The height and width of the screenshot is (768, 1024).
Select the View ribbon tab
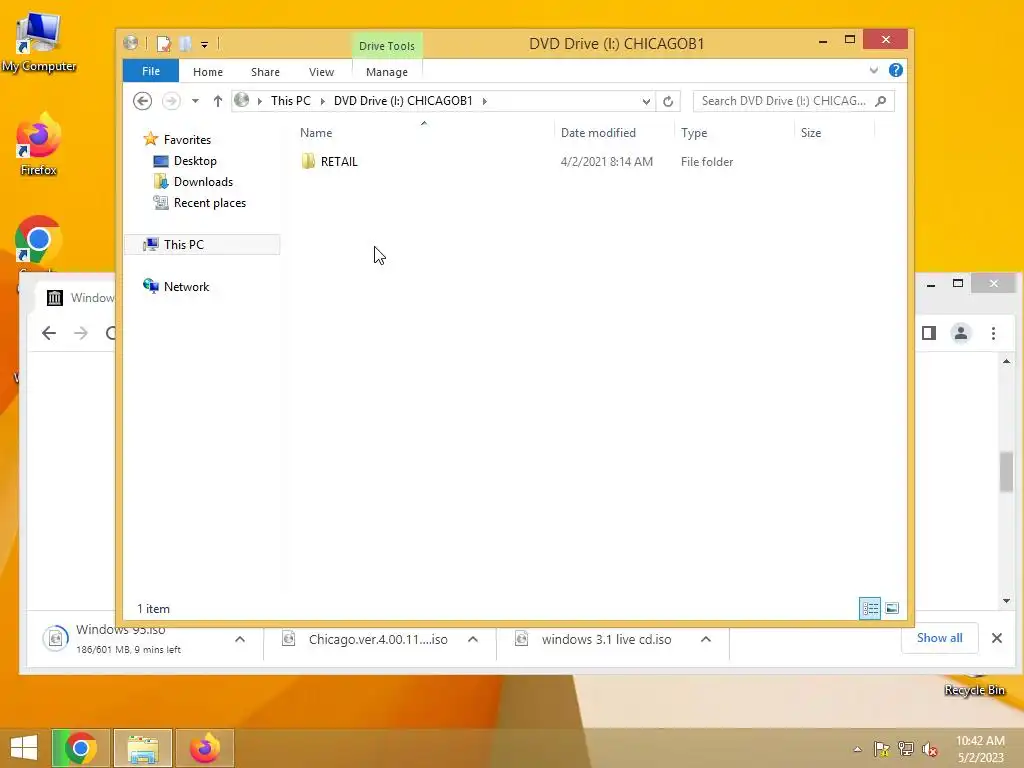click(321, 72)
